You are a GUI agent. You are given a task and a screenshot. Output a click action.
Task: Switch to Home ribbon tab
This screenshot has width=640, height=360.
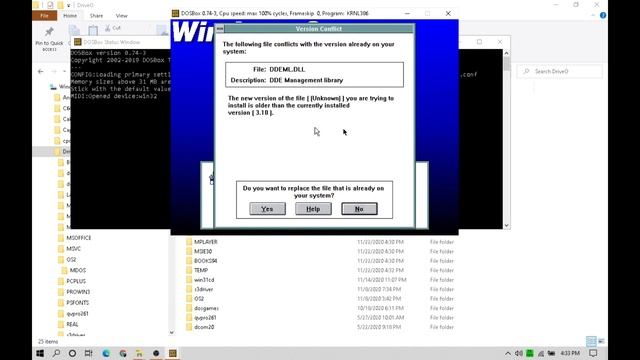(x=70, y=16)
